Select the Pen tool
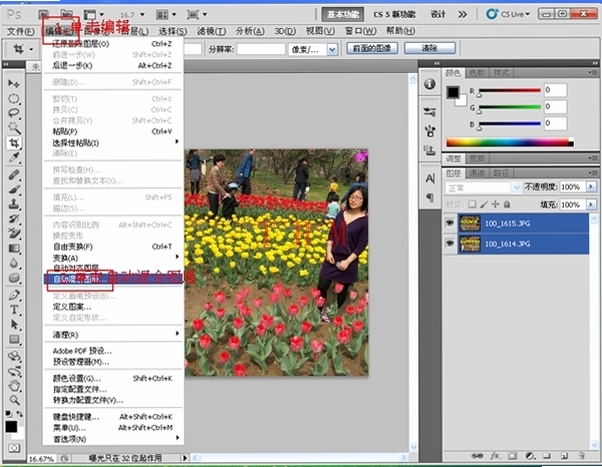 pos(14,295)
